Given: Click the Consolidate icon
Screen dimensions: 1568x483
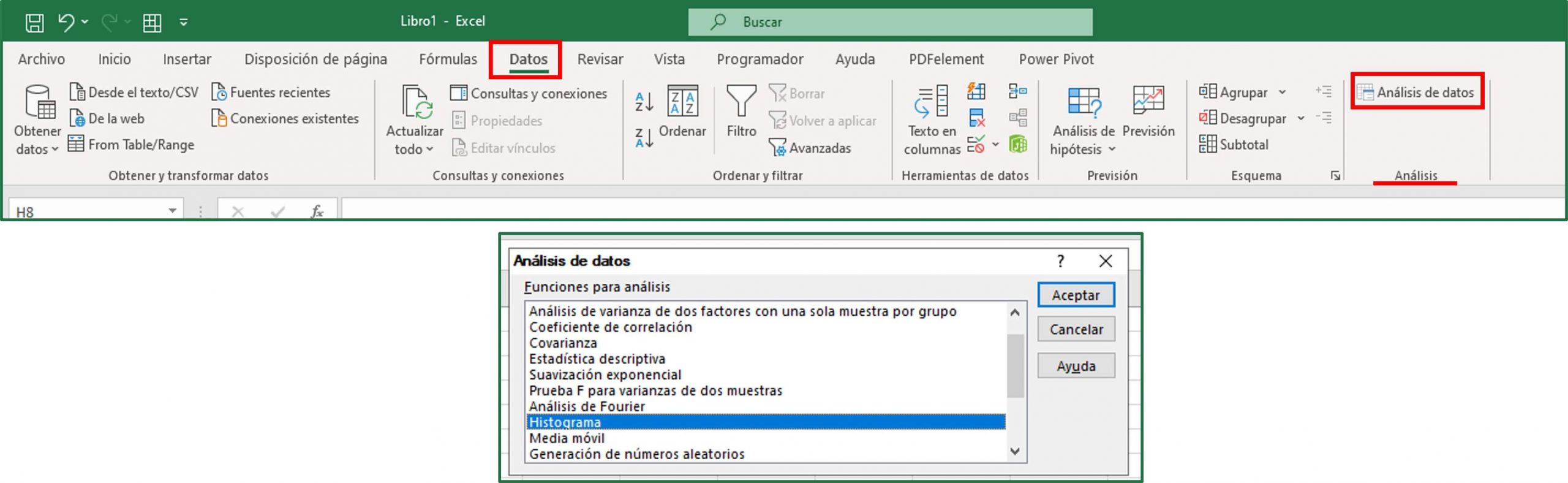Looking at the screenshot, I should [1017, 91].
